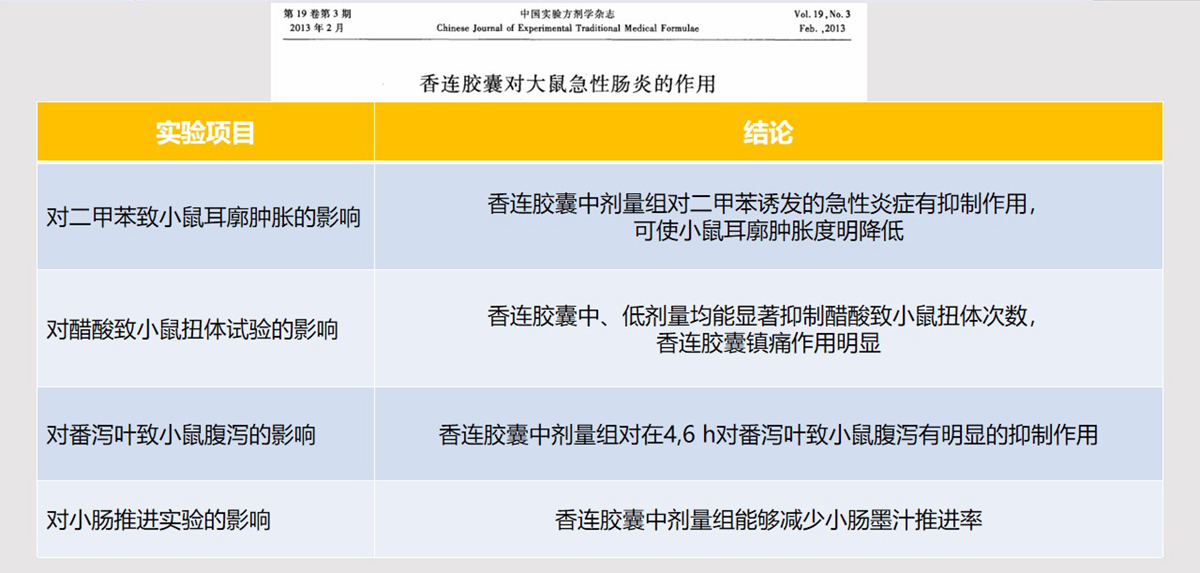The width and height of the screenshot is (1200, 573).
Task: Select the English journal name in header
Action: click(x=567, y=28)
